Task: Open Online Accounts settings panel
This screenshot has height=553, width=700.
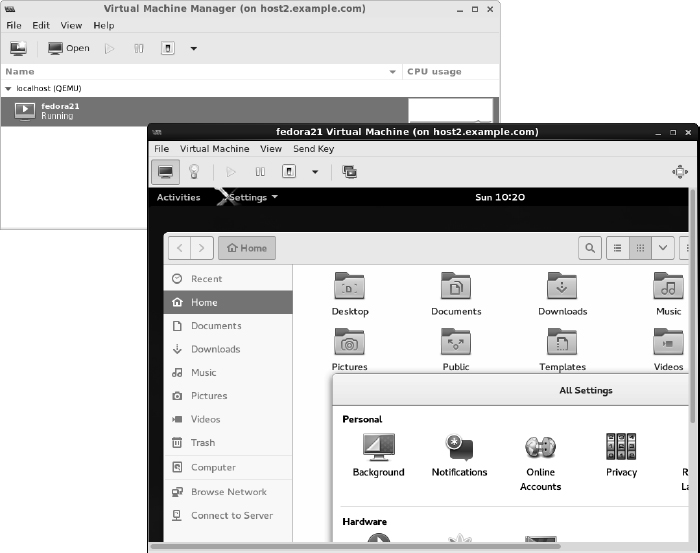Action: [x=540, y=462]
